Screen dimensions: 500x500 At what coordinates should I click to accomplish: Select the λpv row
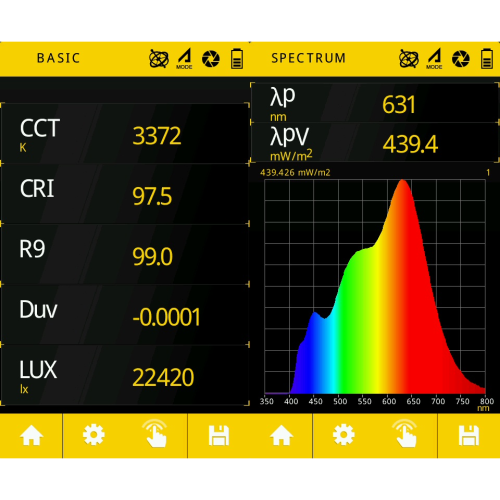point(375,142)
